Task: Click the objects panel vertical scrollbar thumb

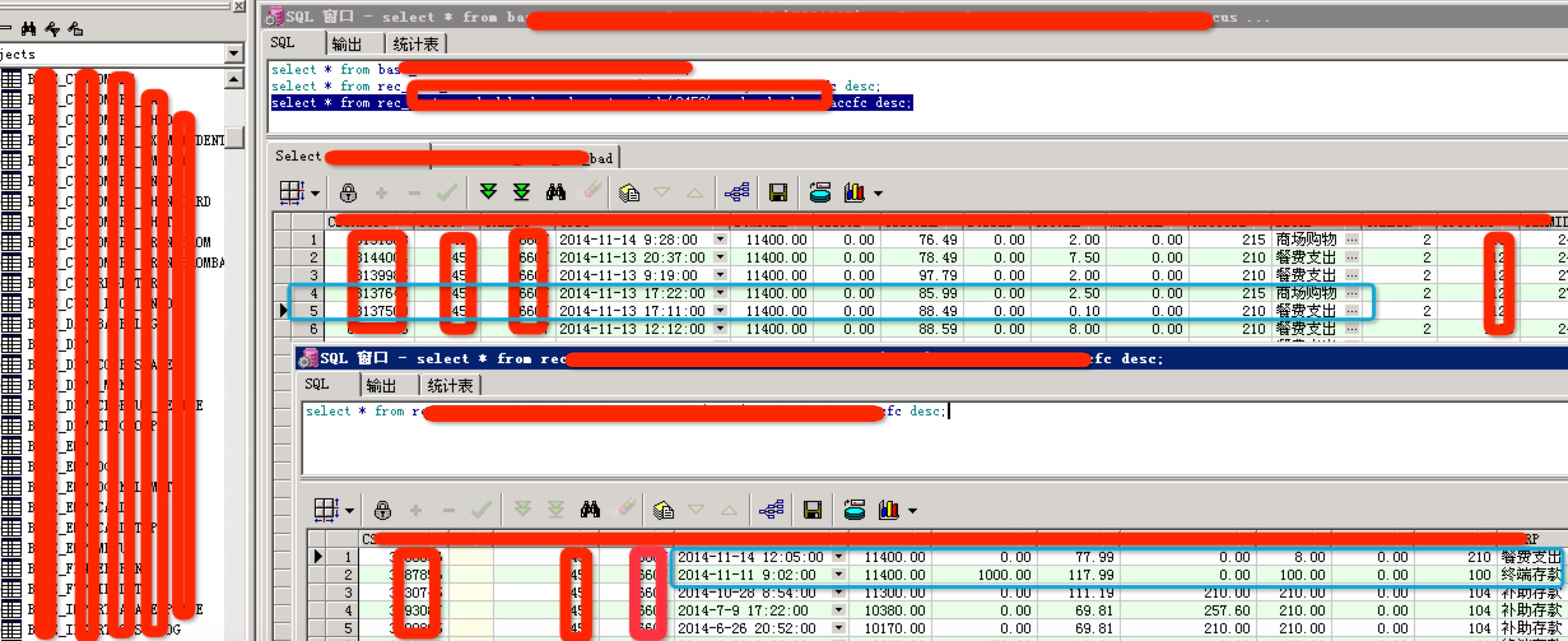Action: tap(234, 138)
